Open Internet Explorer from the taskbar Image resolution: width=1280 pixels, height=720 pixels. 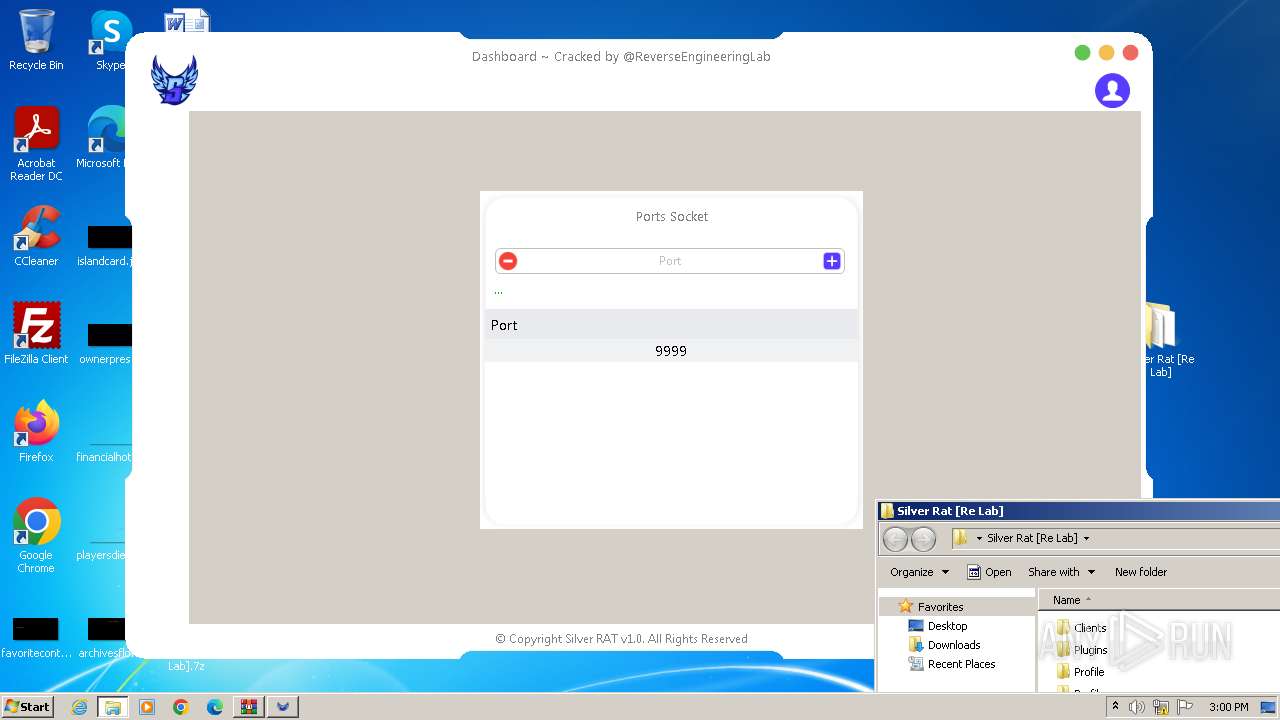79,707
